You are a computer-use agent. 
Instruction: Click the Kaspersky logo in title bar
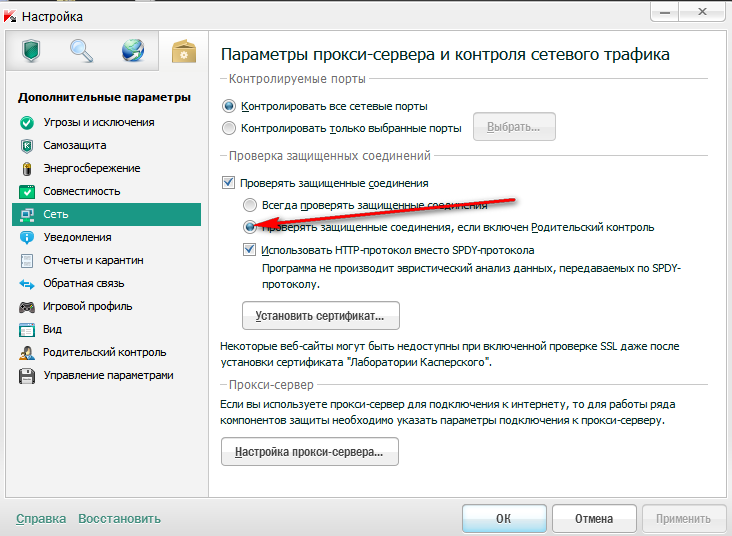(10, 16)
